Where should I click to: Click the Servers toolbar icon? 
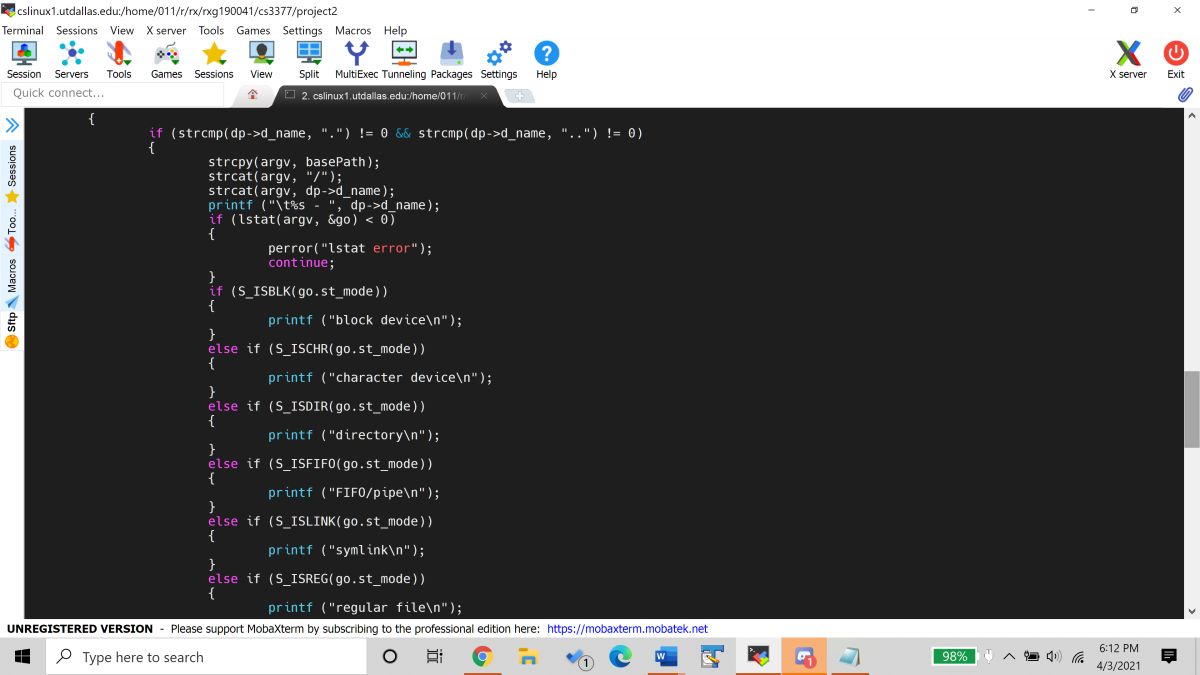[x=71, y=60]
